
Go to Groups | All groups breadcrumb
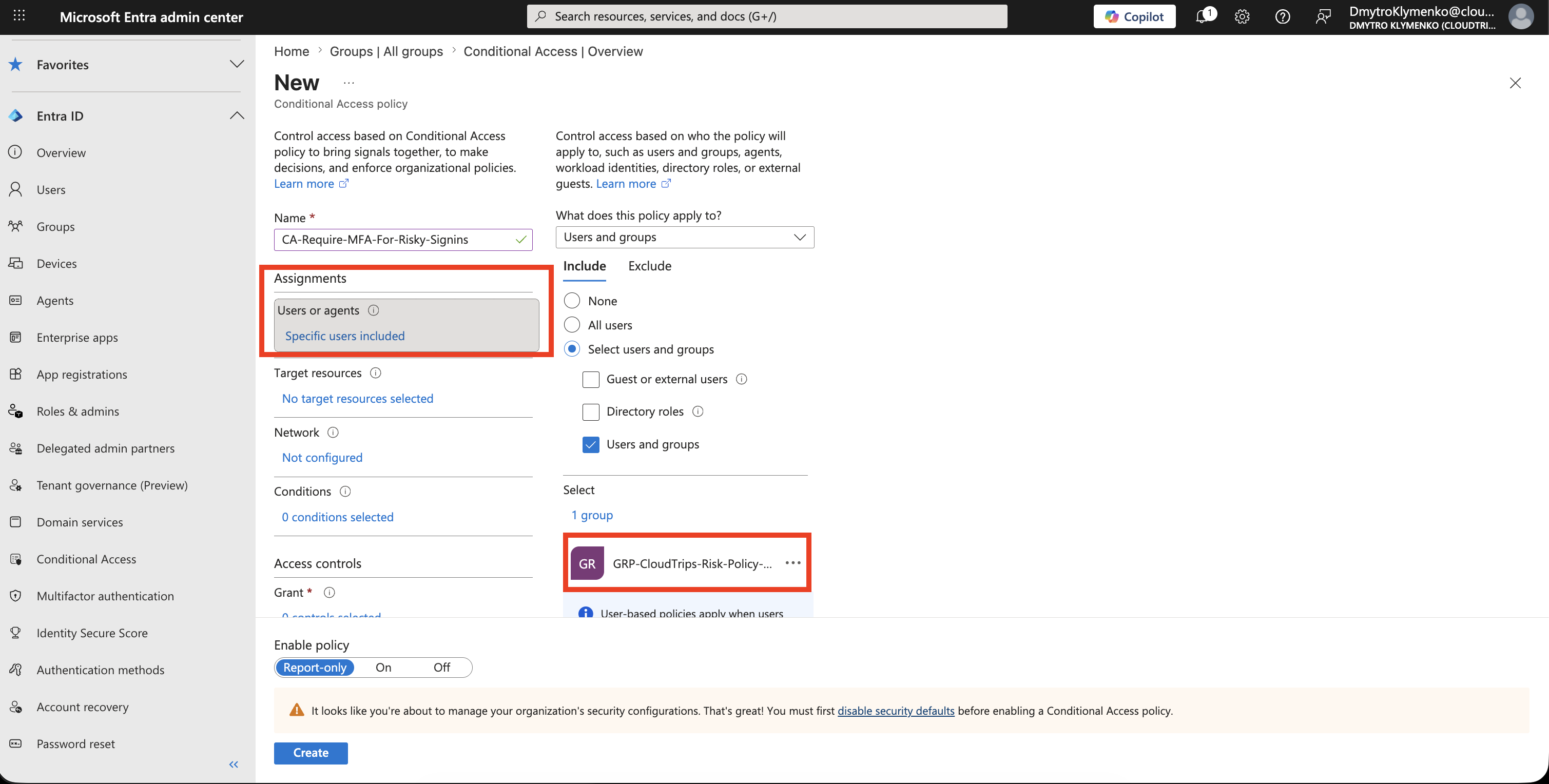[x=386, y=51]
